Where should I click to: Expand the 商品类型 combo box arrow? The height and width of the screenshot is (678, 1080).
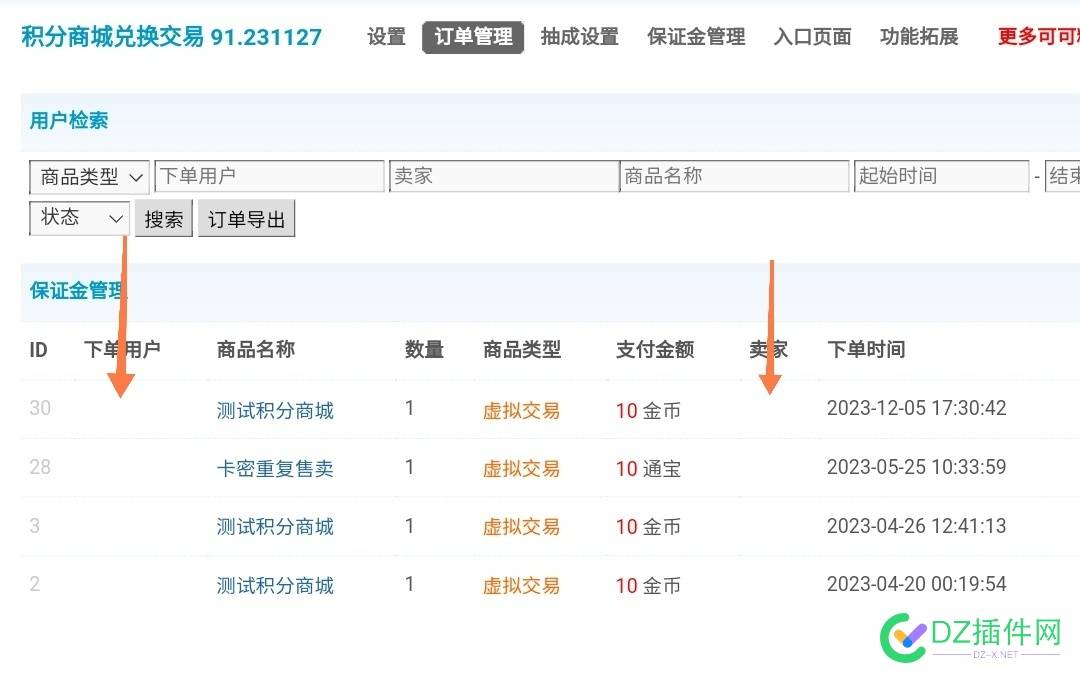(x=138, y=177)
